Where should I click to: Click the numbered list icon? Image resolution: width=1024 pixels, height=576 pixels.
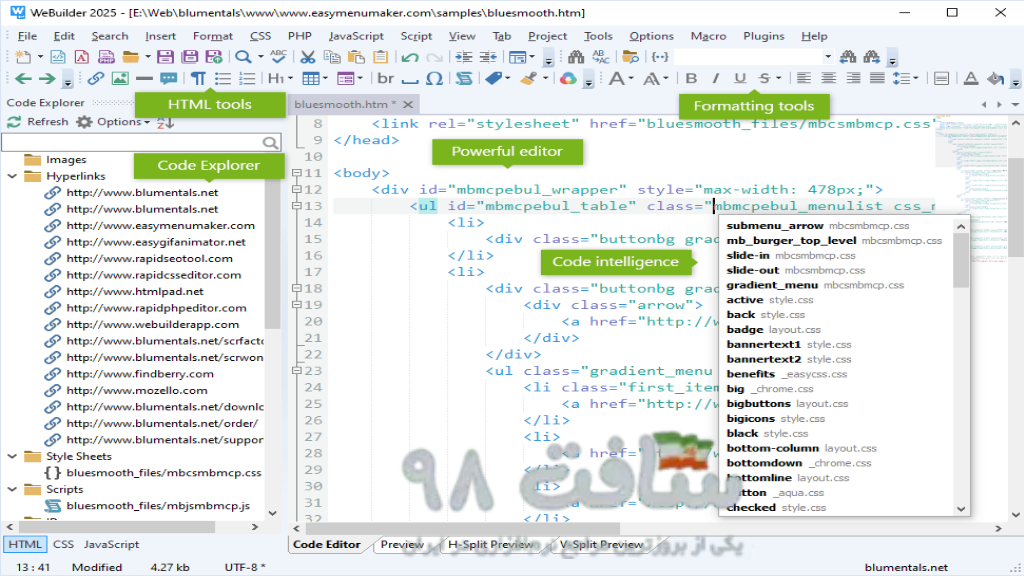click(x=247, y=79)
